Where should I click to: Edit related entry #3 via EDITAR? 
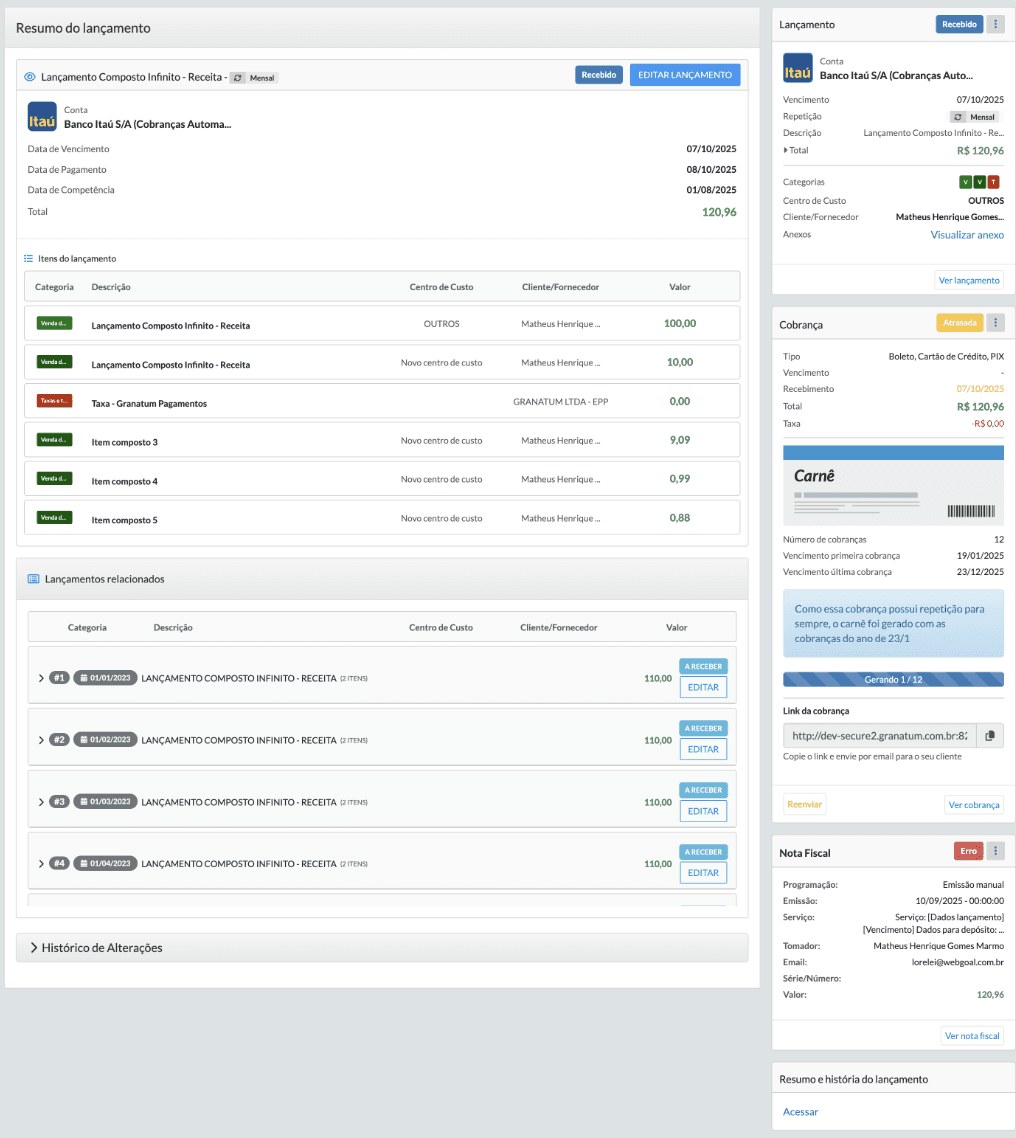coord(703,811)
